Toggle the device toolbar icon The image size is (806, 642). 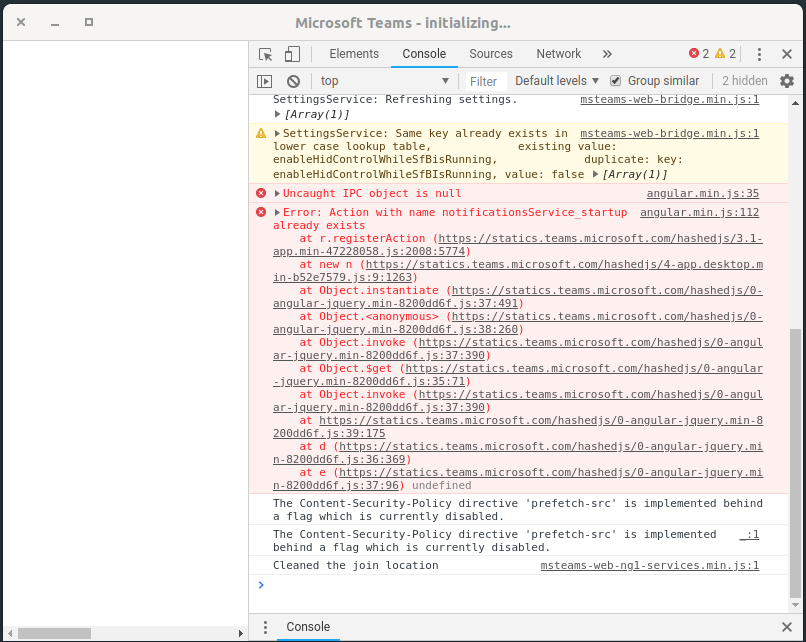292,54
